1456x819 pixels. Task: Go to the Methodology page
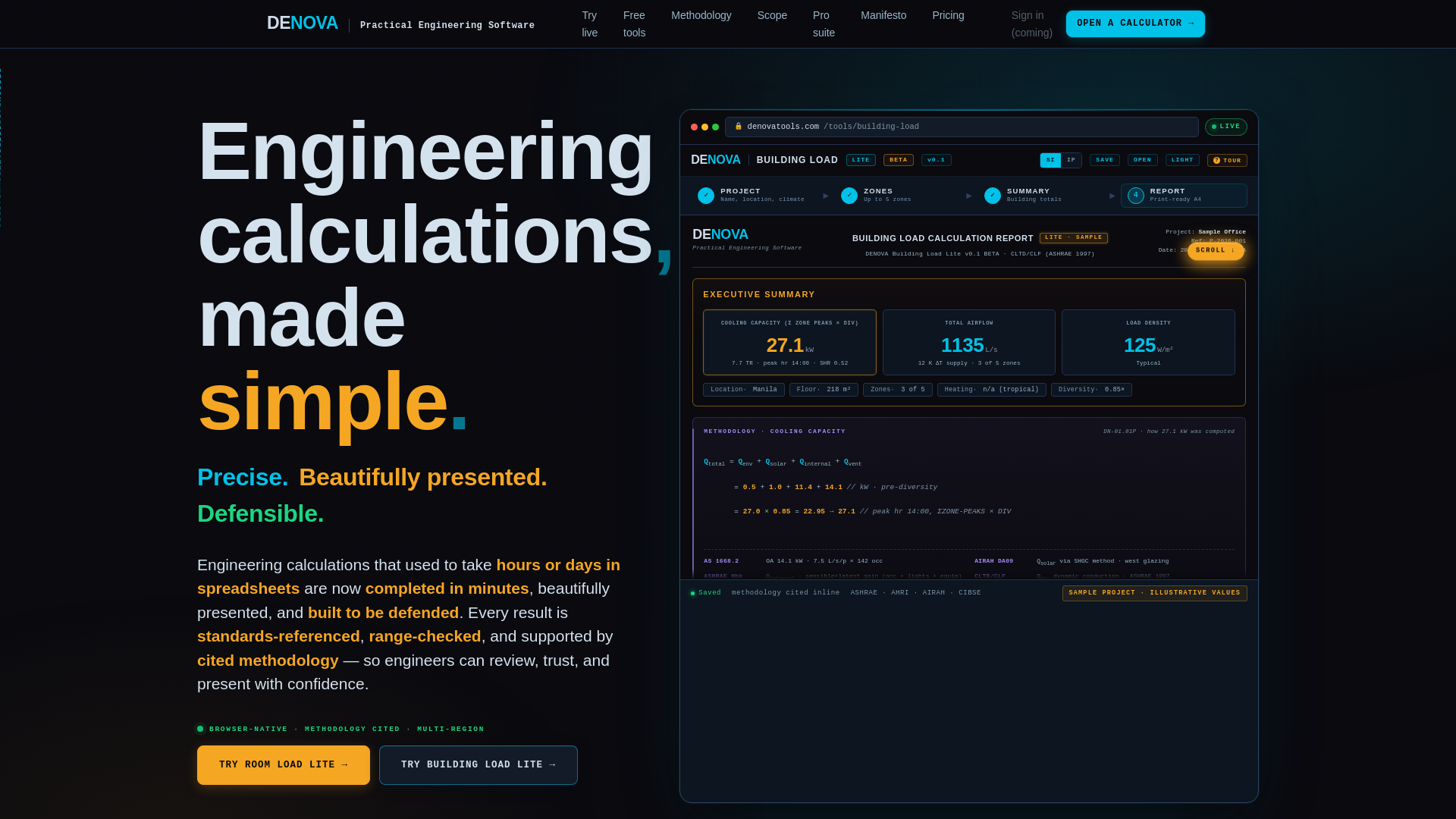point(701,15)
